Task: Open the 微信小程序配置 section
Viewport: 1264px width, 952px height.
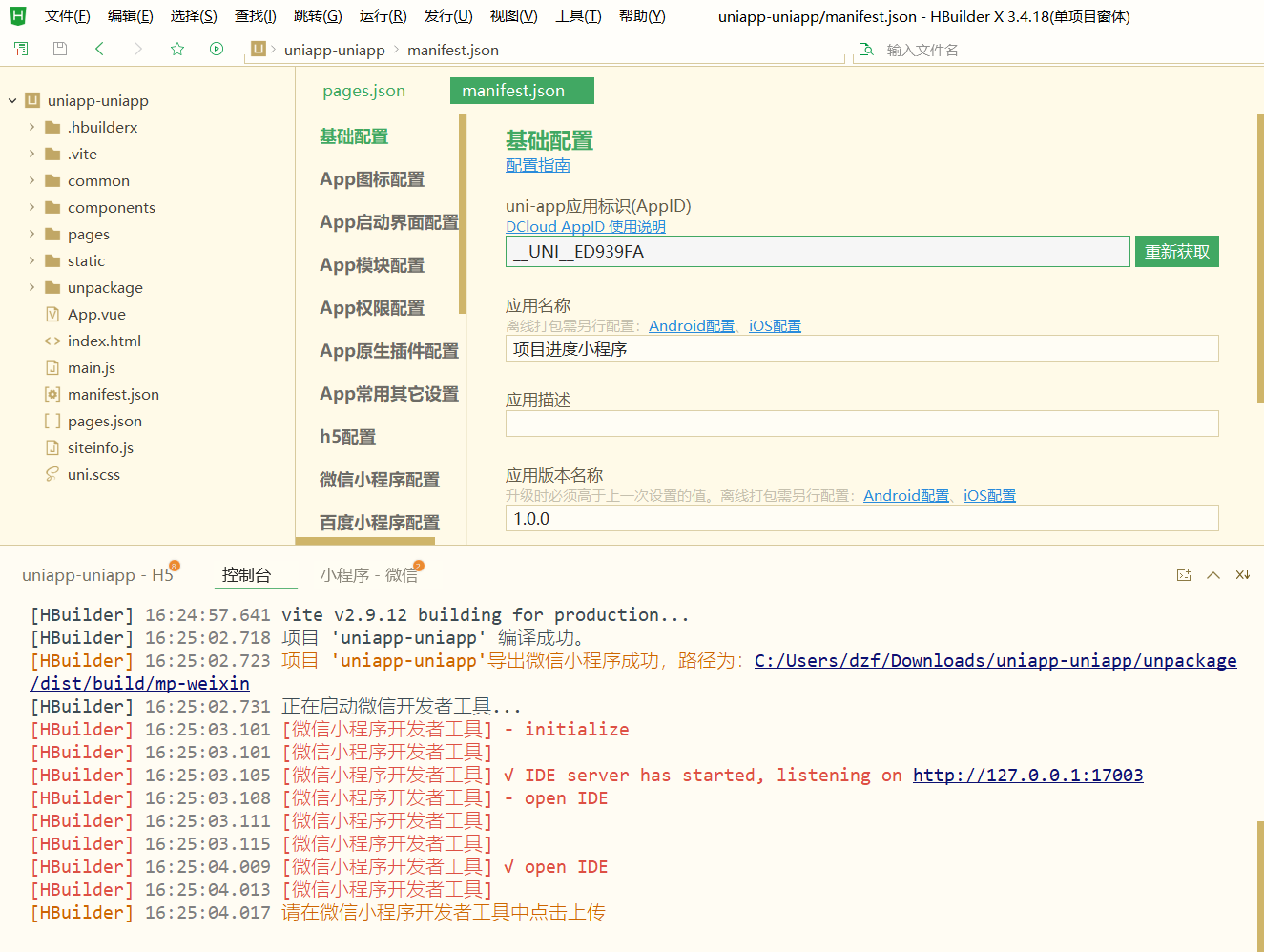Action: coord(380,480)
